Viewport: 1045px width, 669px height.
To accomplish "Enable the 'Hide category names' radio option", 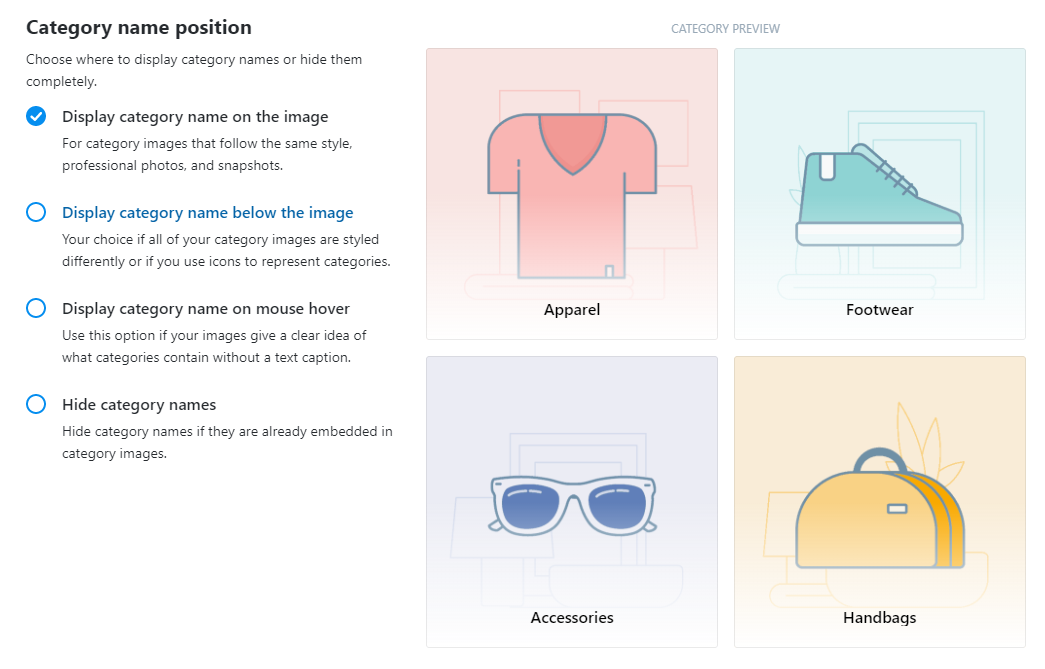I will click(x=36, y=404).
